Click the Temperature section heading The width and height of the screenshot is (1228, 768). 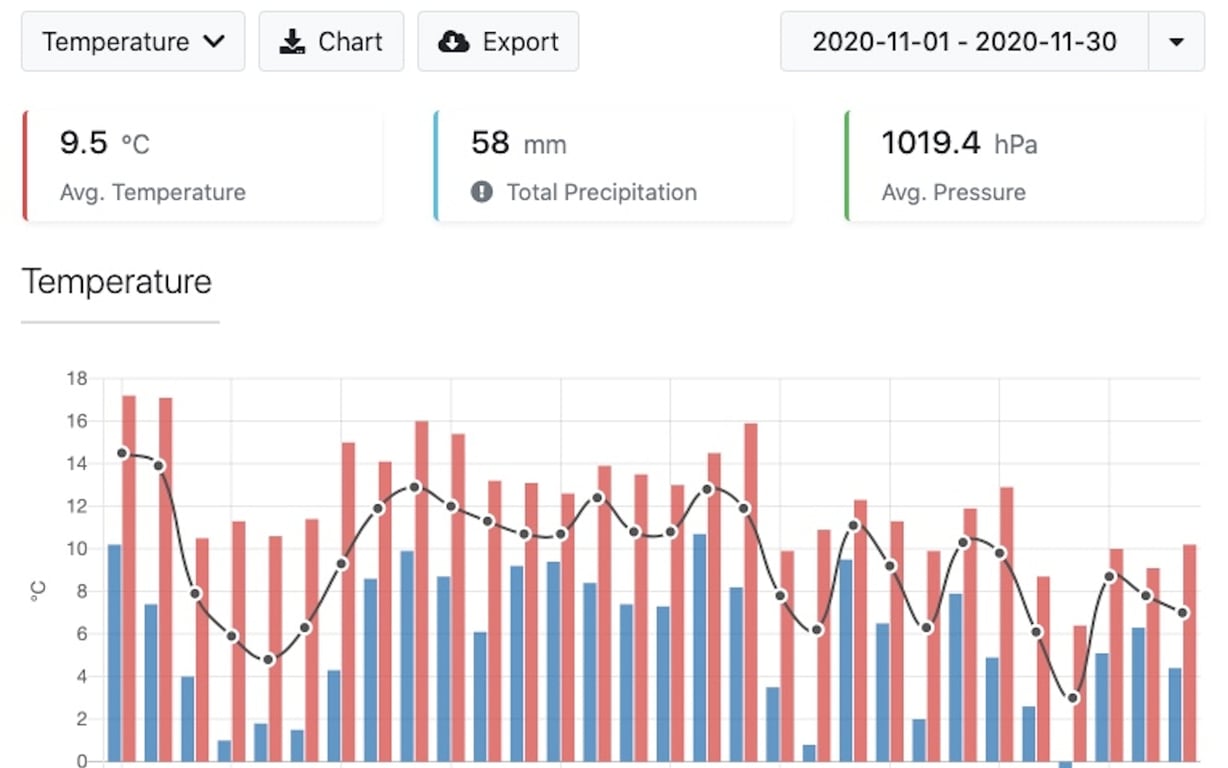pos(117,282)
